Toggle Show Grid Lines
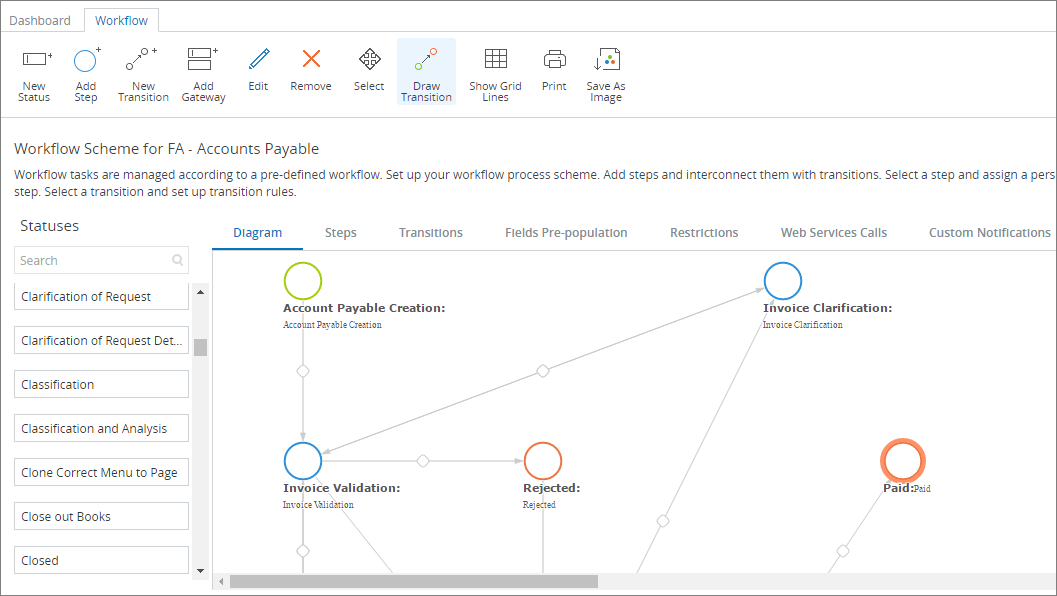Viewport: 1057px width, 596px height. coord(494,70)
